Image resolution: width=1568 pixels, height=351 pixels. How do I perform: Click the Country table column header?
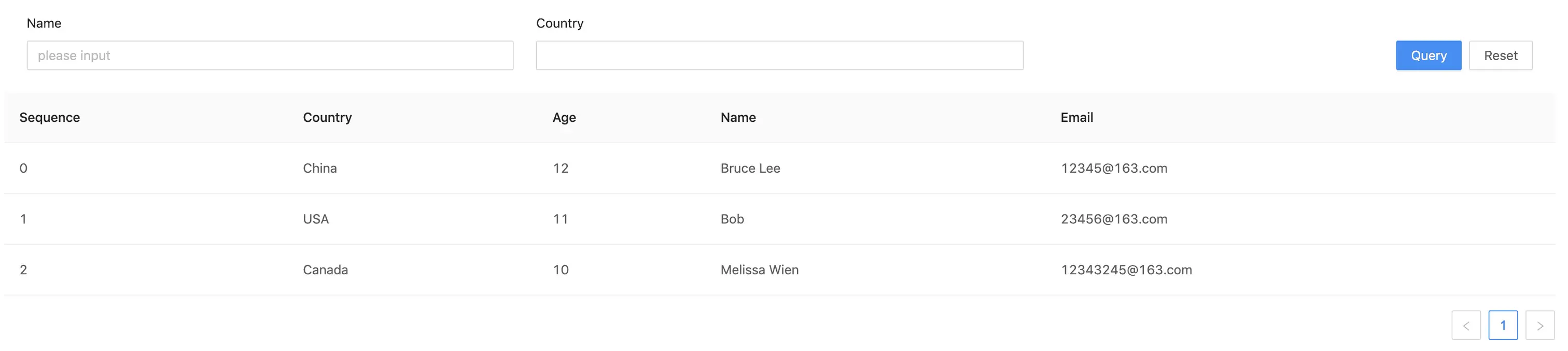click(328, 117)
